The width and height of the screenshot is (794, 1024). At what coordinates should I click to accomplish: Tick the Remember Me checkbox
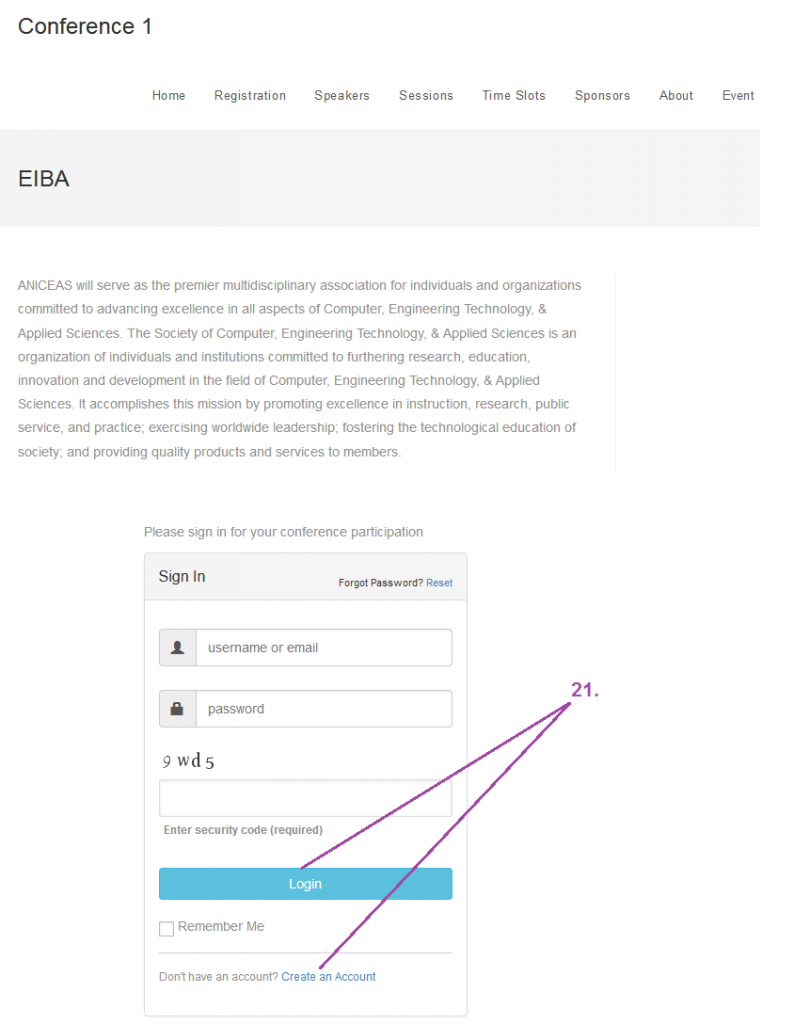(x=167, y=928)
